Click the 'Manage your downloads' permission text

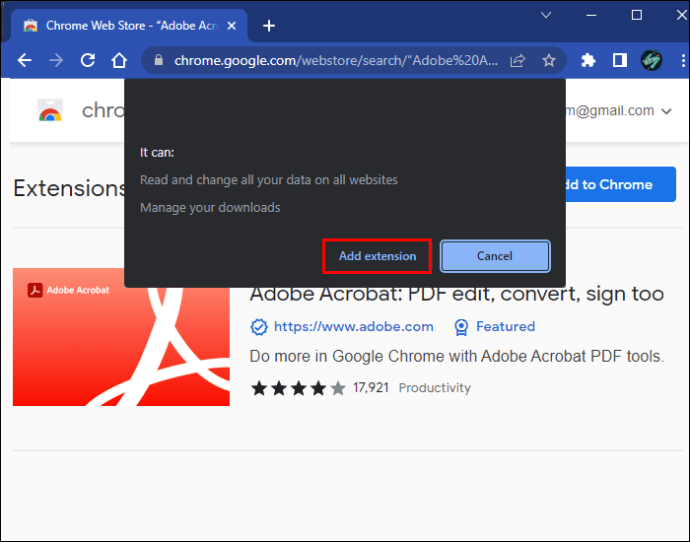pyautogui.click(x=210, y=207)
